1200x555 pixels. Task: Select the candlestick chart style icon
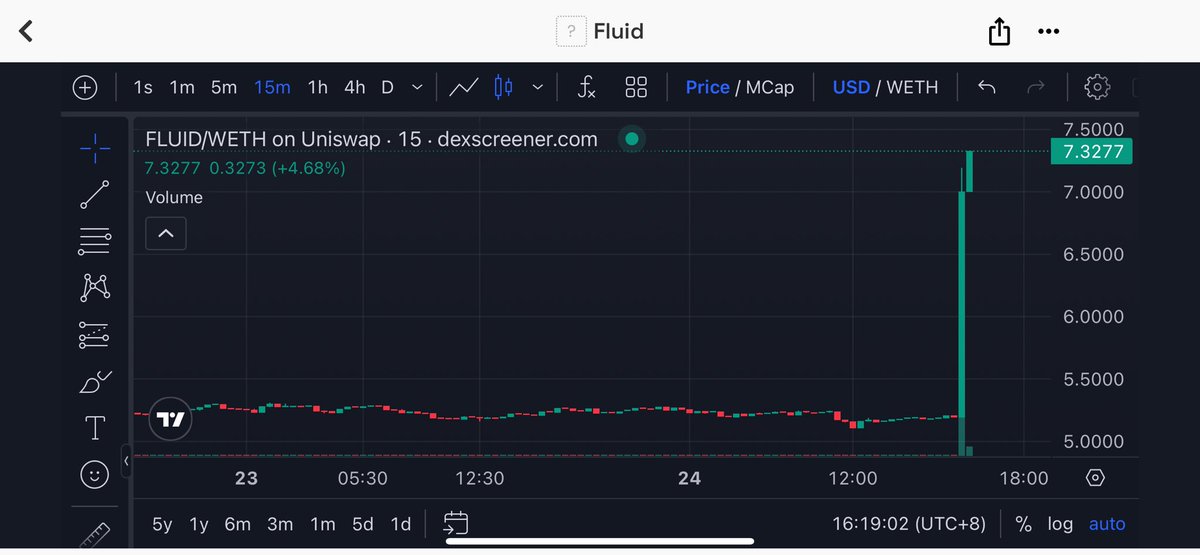point(503,88)
